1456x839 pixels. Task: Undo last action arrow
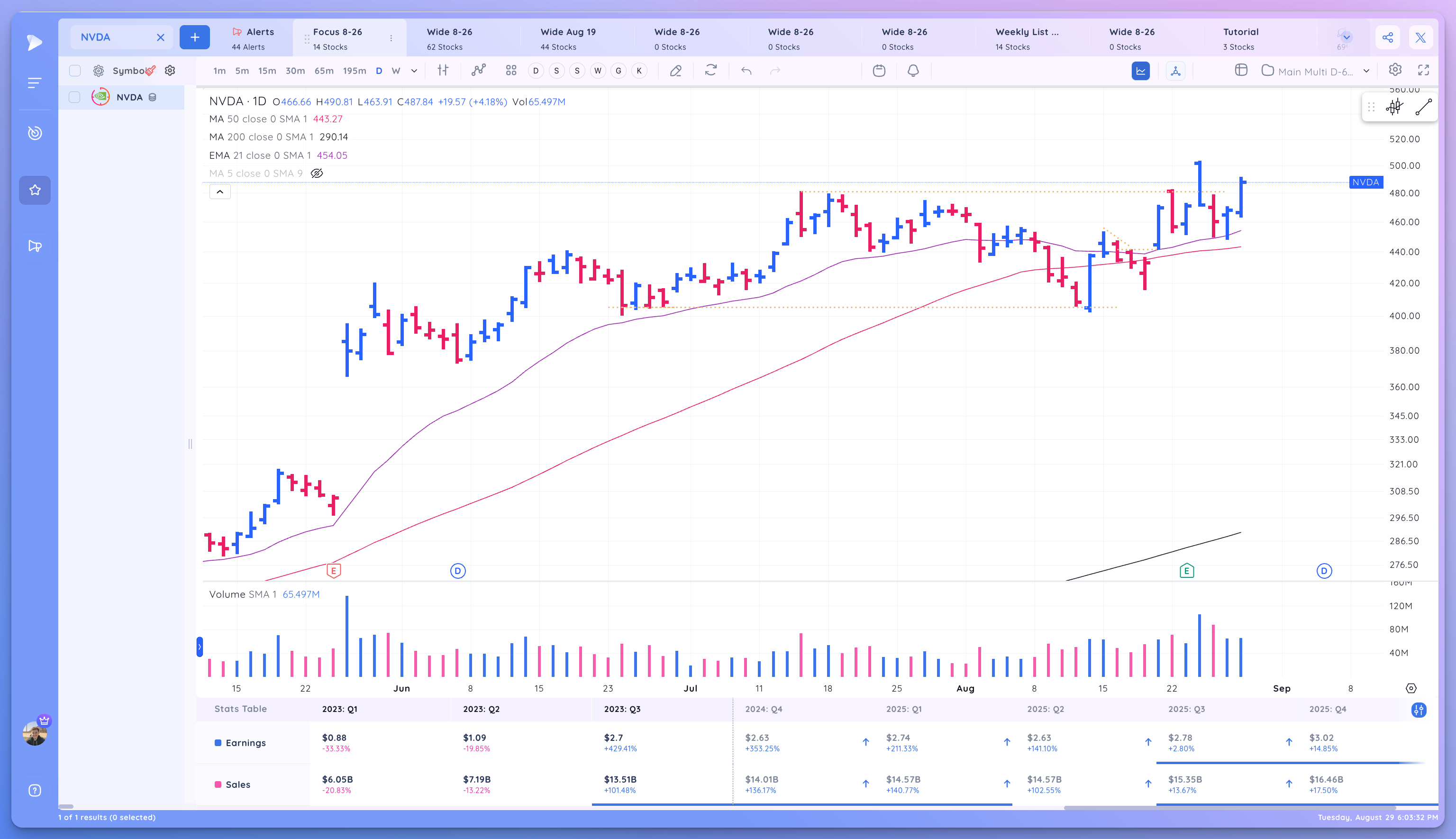click(746, 70)
